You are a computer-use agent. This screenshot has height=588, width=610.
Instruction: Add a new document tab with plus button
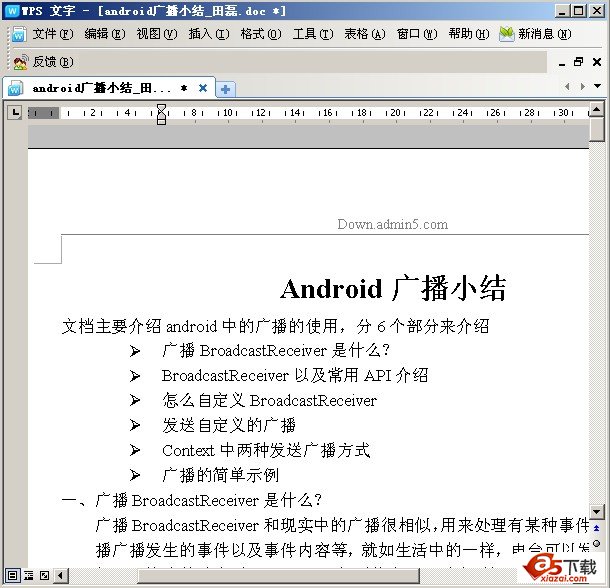225,90
